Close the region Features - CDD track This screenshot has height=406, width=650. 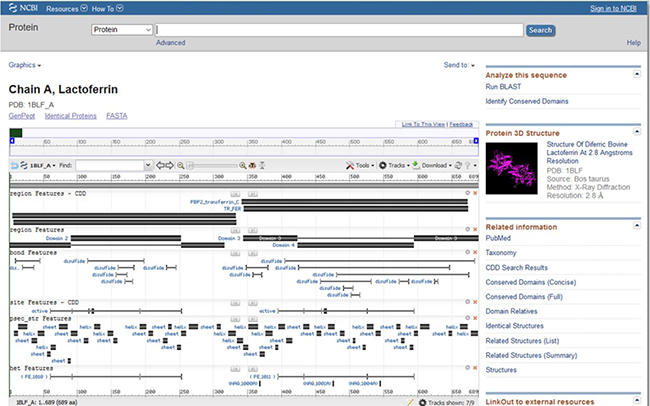(475, 193)
